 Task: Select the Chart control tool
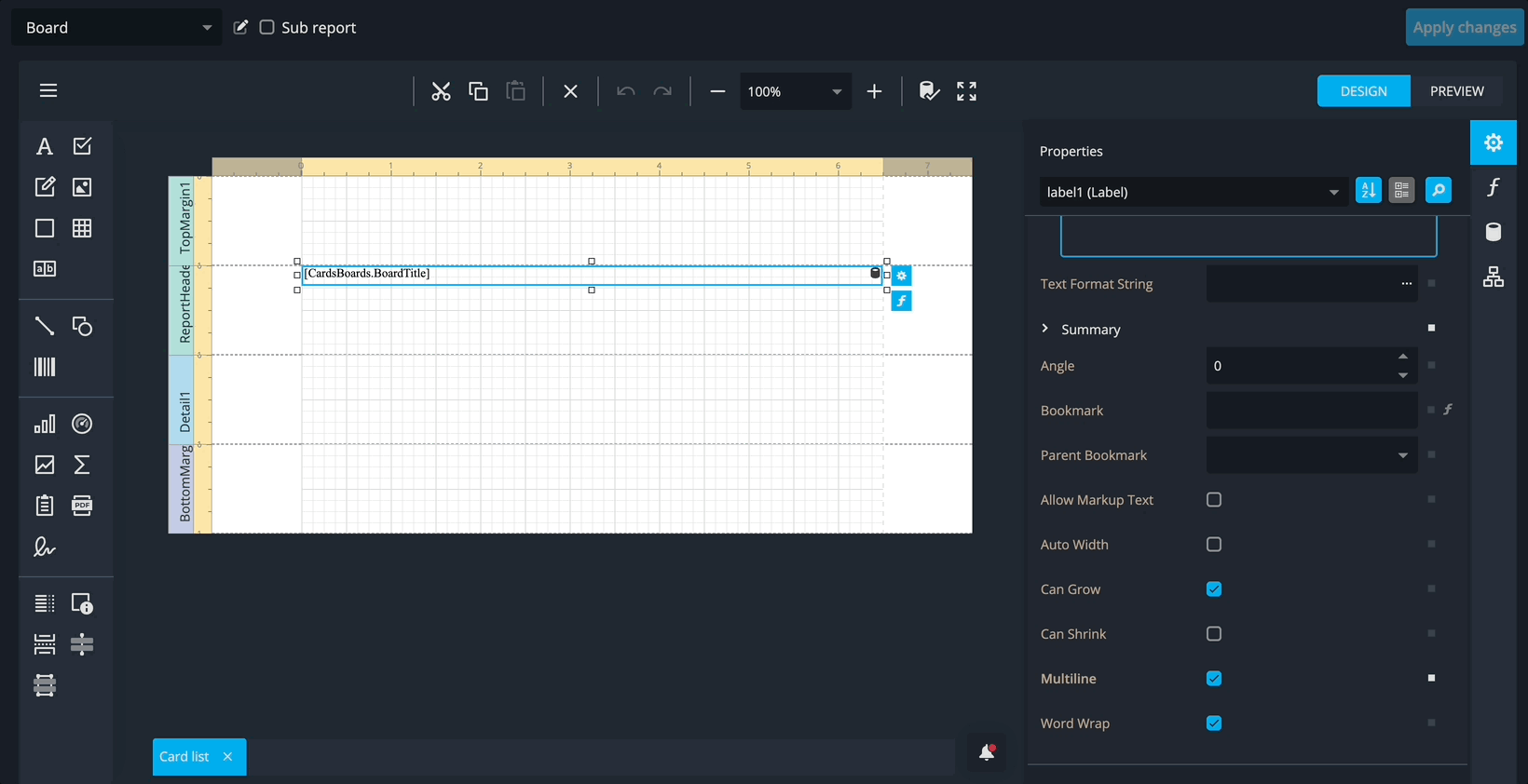click(x=44, y=425)
